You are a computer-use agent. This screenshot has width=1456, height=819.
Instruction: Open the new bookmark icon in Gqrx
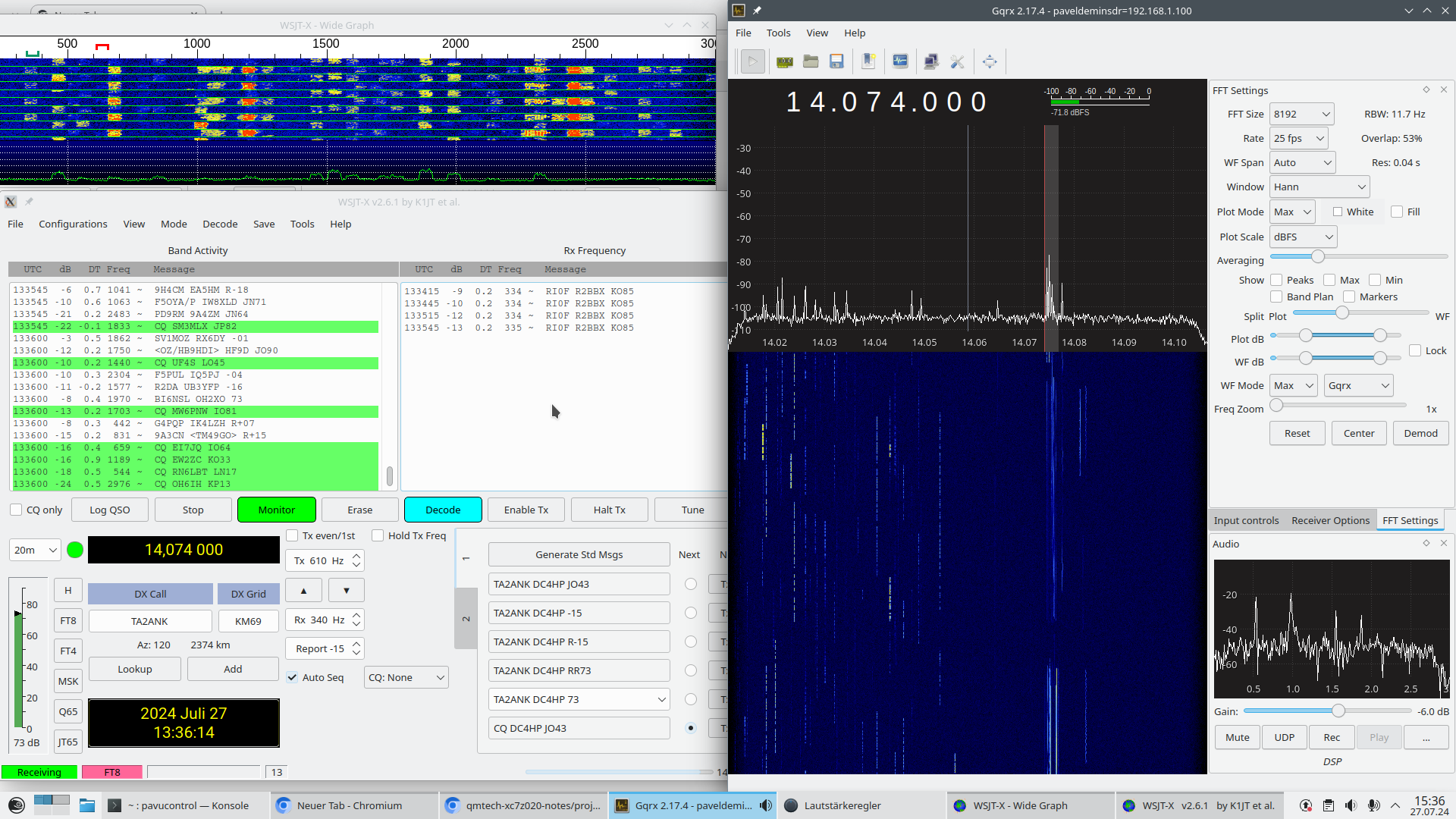point(868,61)
